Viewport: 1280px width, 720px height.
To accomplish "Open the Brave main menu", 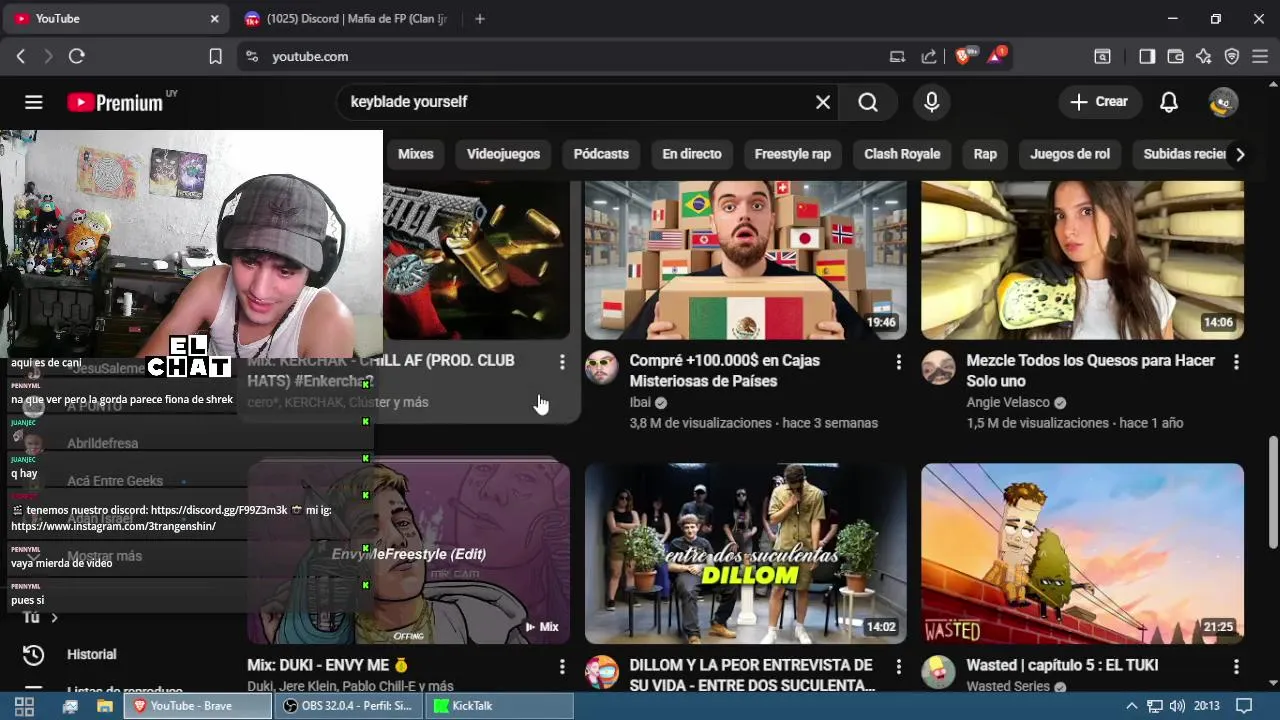I will coord(1260,57).
